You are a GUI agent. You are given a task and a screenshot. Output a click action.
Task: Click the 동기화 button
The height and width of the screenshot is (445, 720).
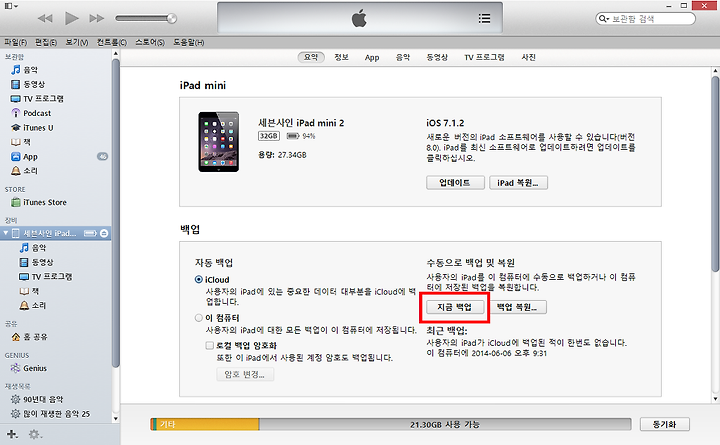[x=664, y=425]
